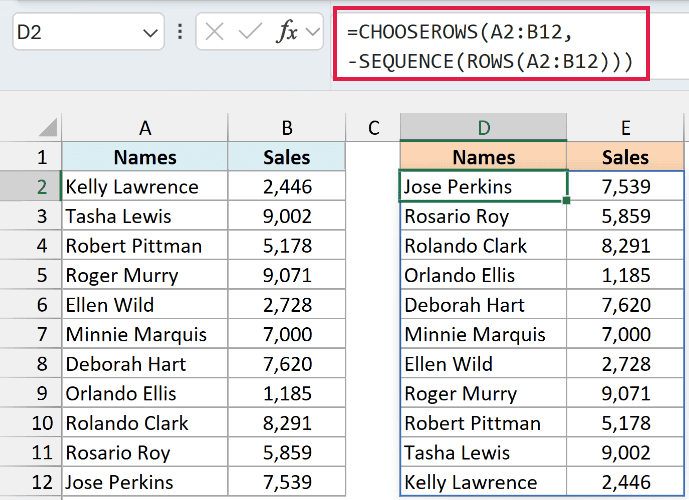Select column D header
The width and height of the screenshot is (689, 500).
(483, 127)
